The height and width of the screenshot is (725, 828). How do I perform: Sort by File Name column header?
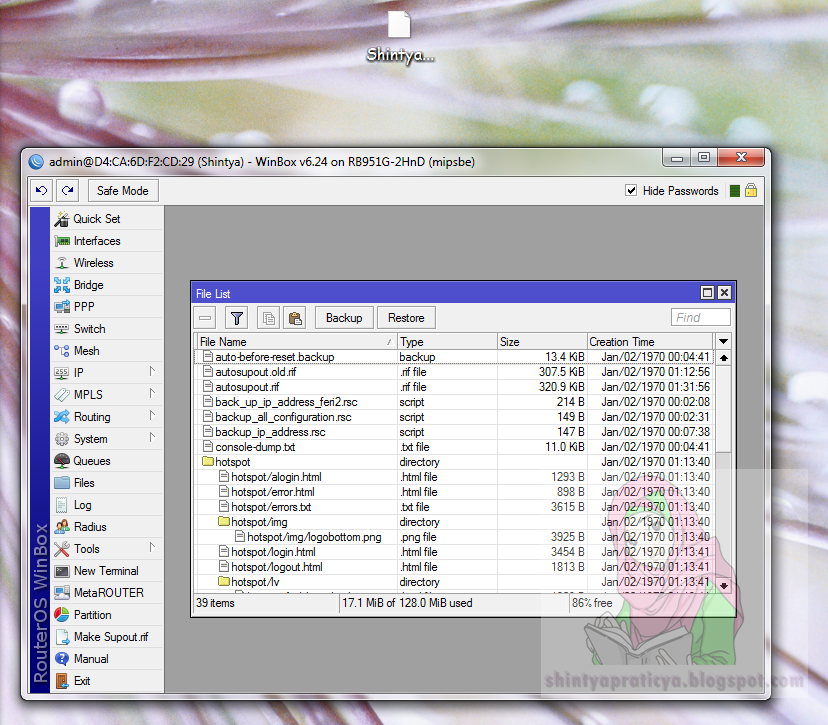(x=296, y=342)
